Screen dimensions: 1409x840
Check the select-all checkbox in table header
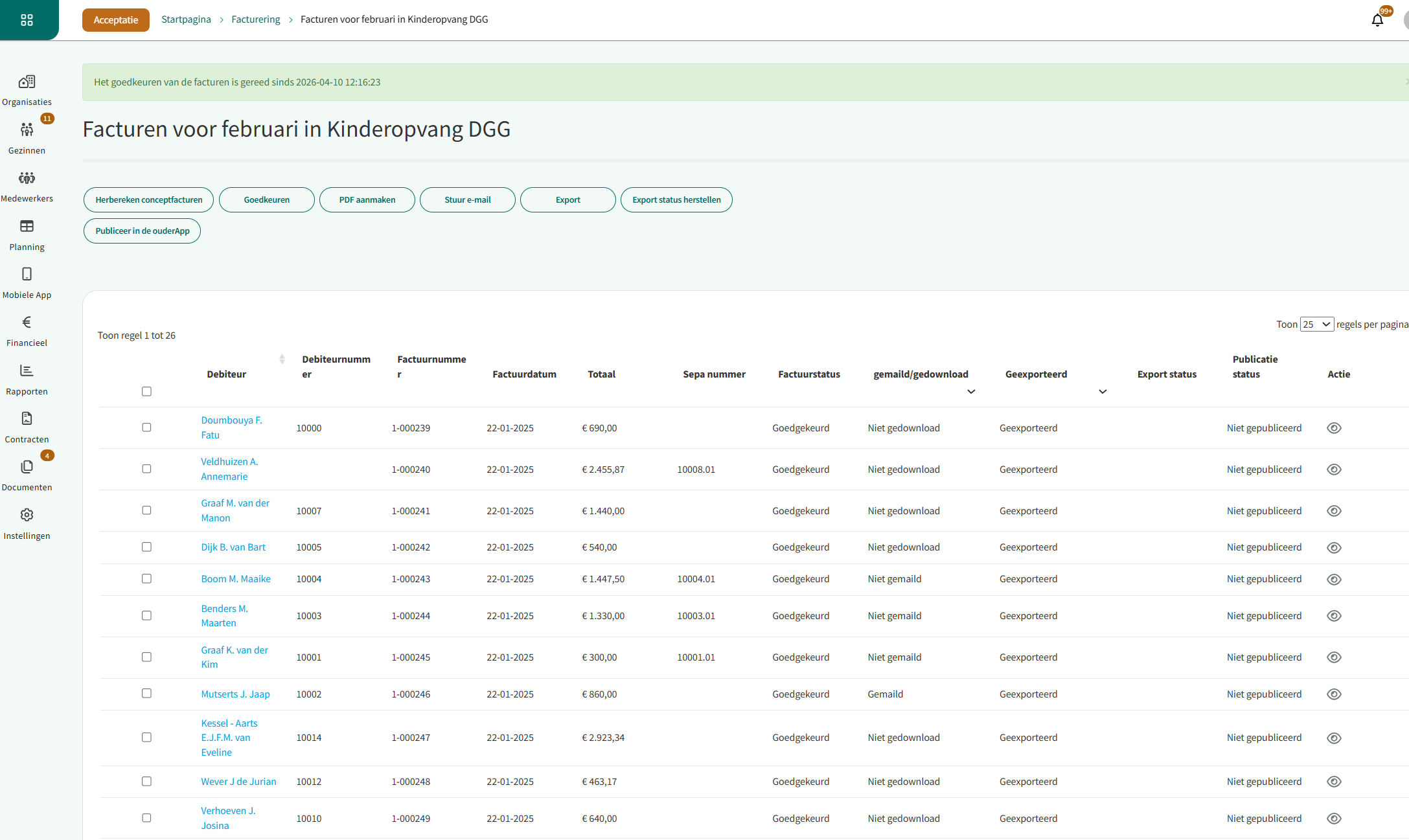(x=146, y=391)
